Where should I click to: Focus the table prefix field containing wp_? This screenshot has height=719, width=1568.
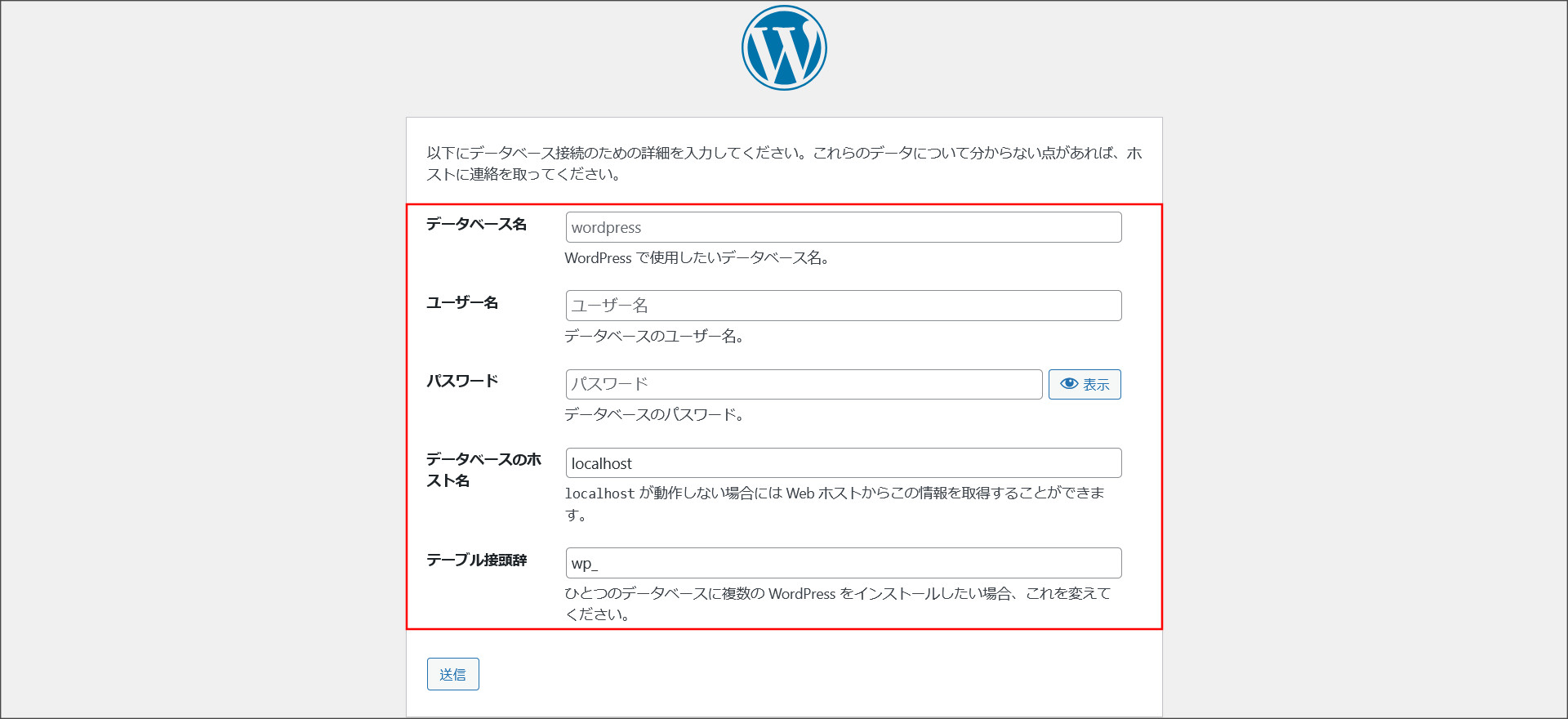coord(843,563)
